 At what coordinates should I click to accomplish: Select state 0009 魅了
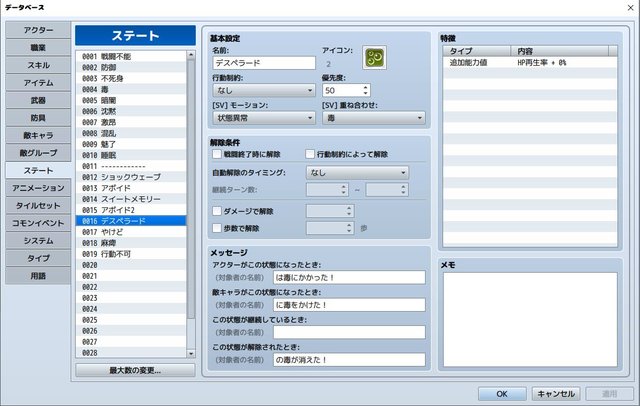point(131,144)
